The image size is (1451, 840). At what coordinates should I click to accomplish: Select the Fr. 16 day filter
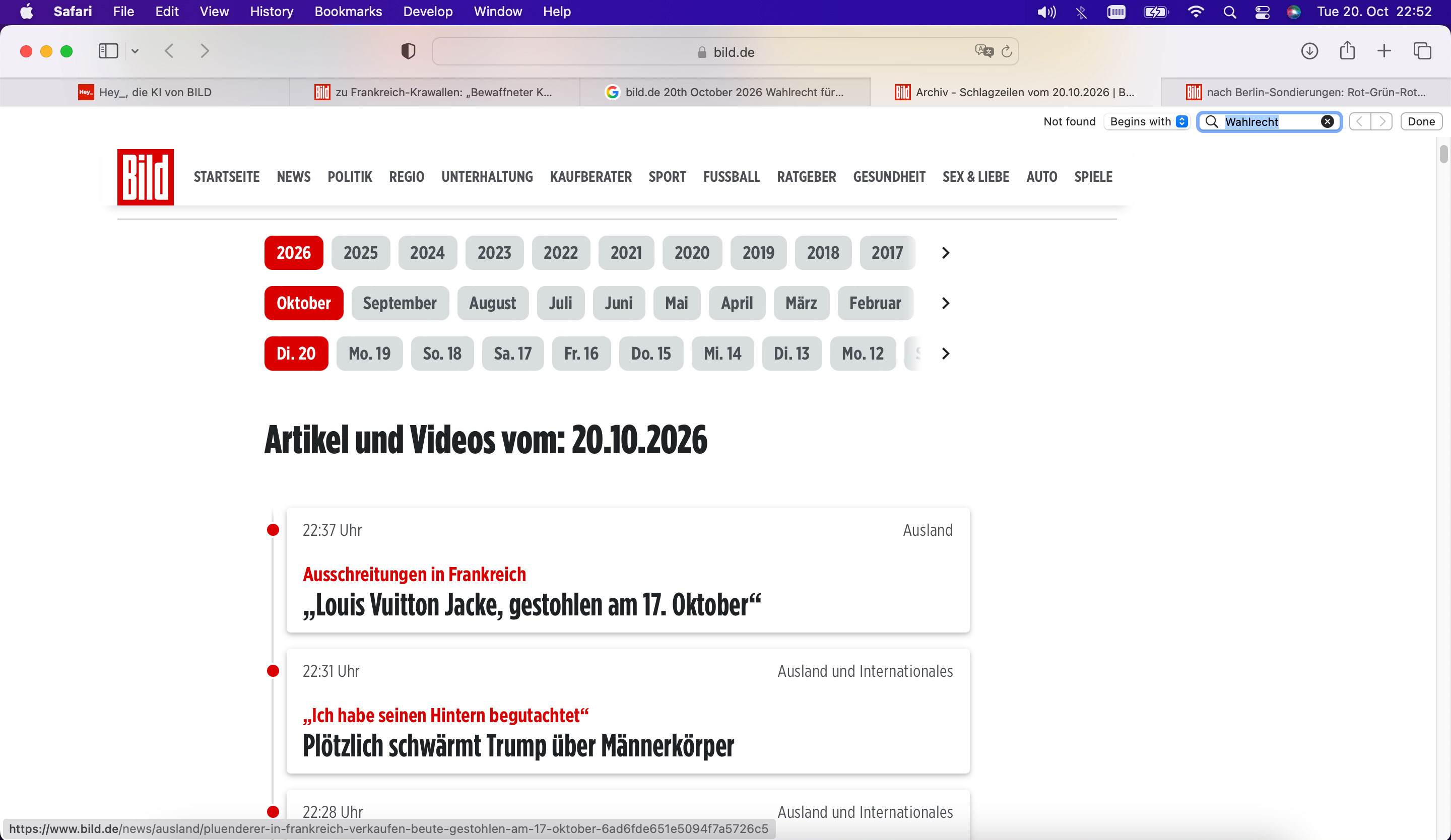tap(581, 353)
